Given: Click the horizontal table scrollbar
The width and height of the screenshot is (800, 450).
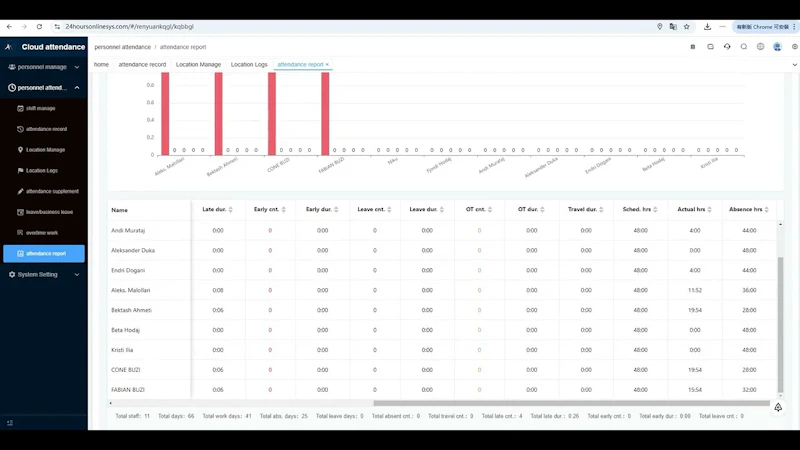Looking at the screenshot, I should pyautogui.click(x=571, y=403).
